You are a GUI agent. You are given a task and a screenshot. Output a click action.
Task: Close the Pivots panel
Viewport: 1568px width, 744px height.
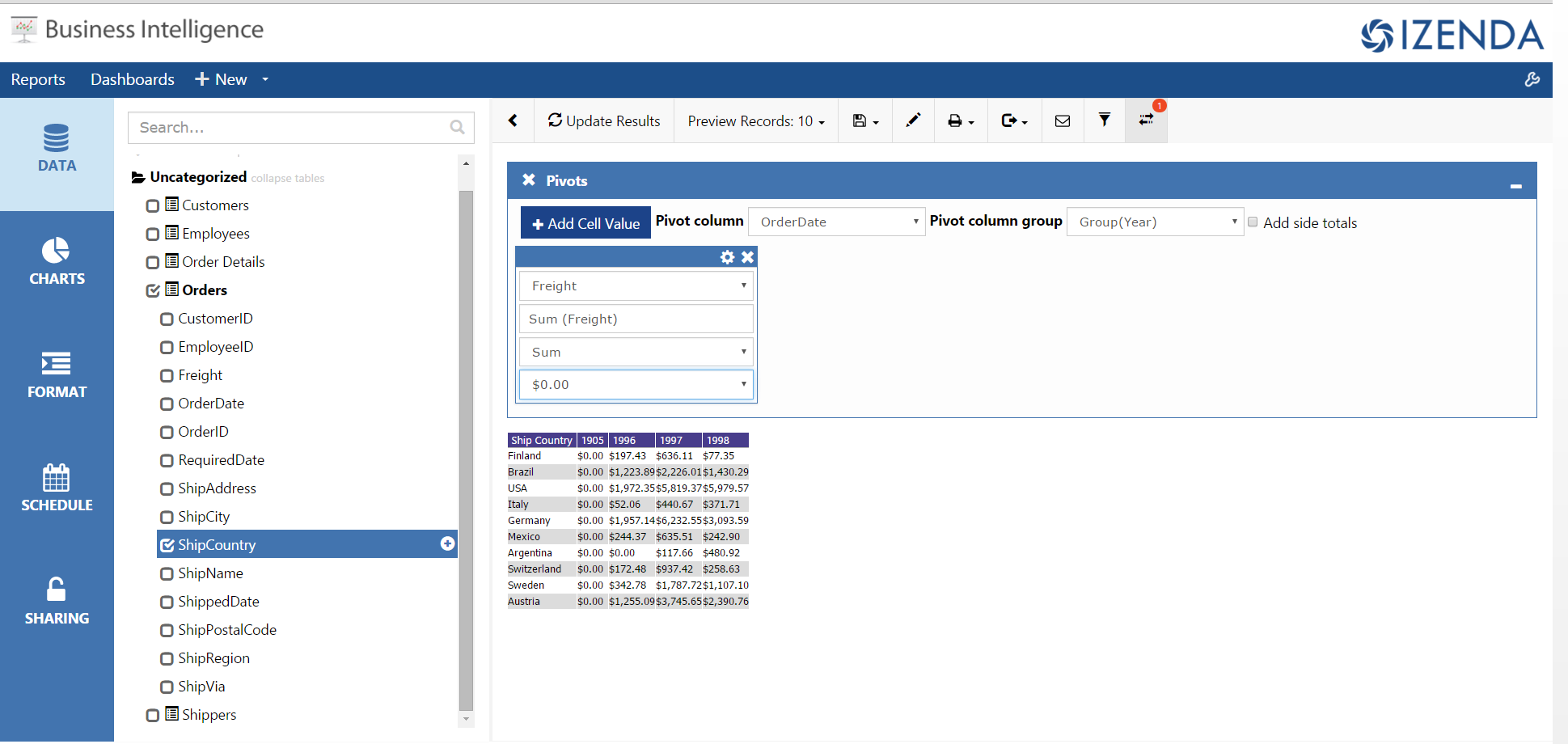528,180
